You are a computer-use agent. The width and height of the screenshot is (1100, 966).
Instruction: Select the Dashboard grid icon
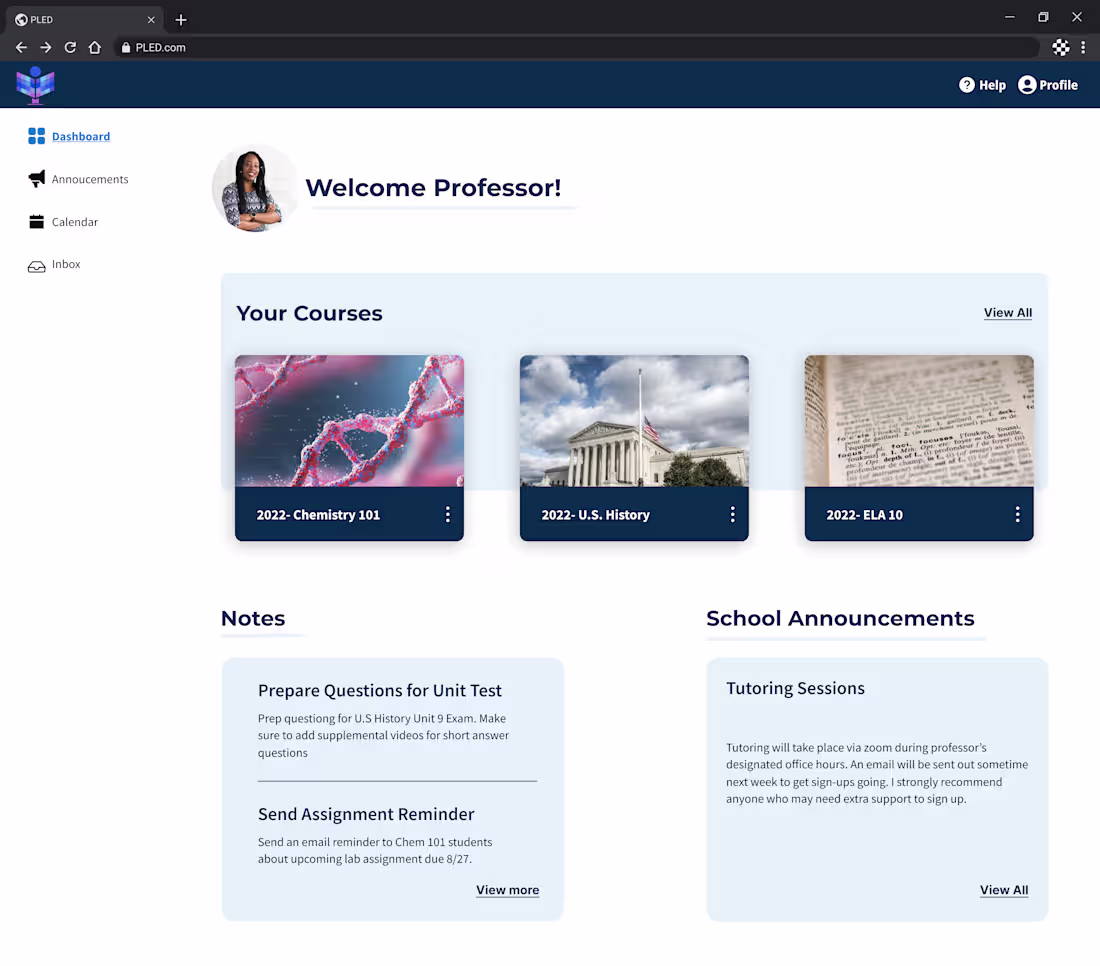coord(35,136)
